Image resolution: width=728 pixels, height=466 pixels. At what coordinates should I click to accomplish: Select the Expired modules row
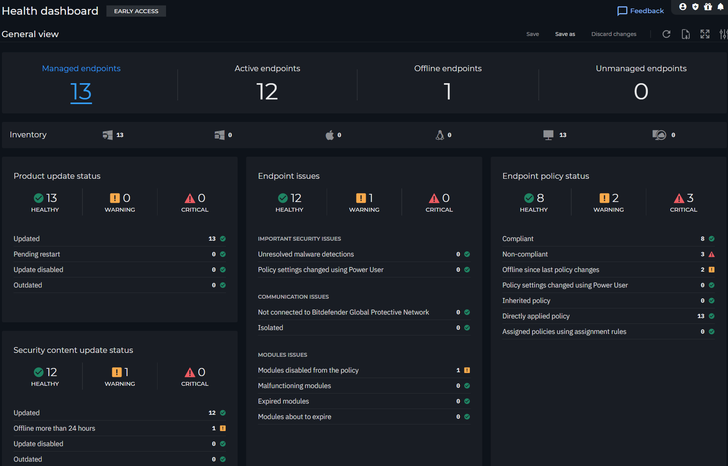click(x=364, y=401)
